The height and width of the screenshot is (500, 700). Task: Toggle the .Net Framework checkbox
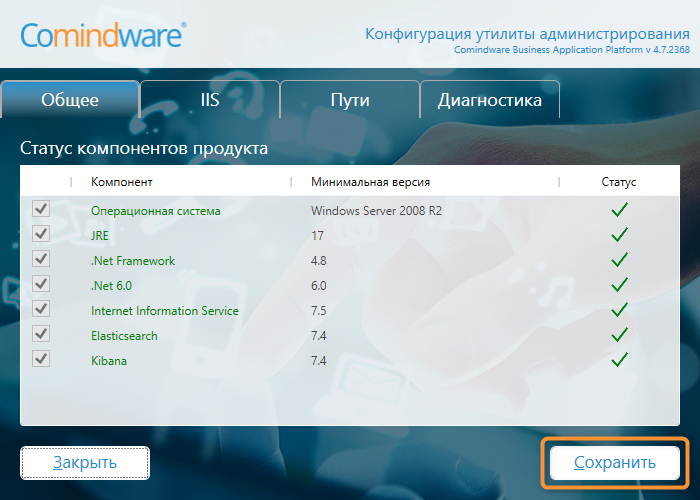pos(41,258)
